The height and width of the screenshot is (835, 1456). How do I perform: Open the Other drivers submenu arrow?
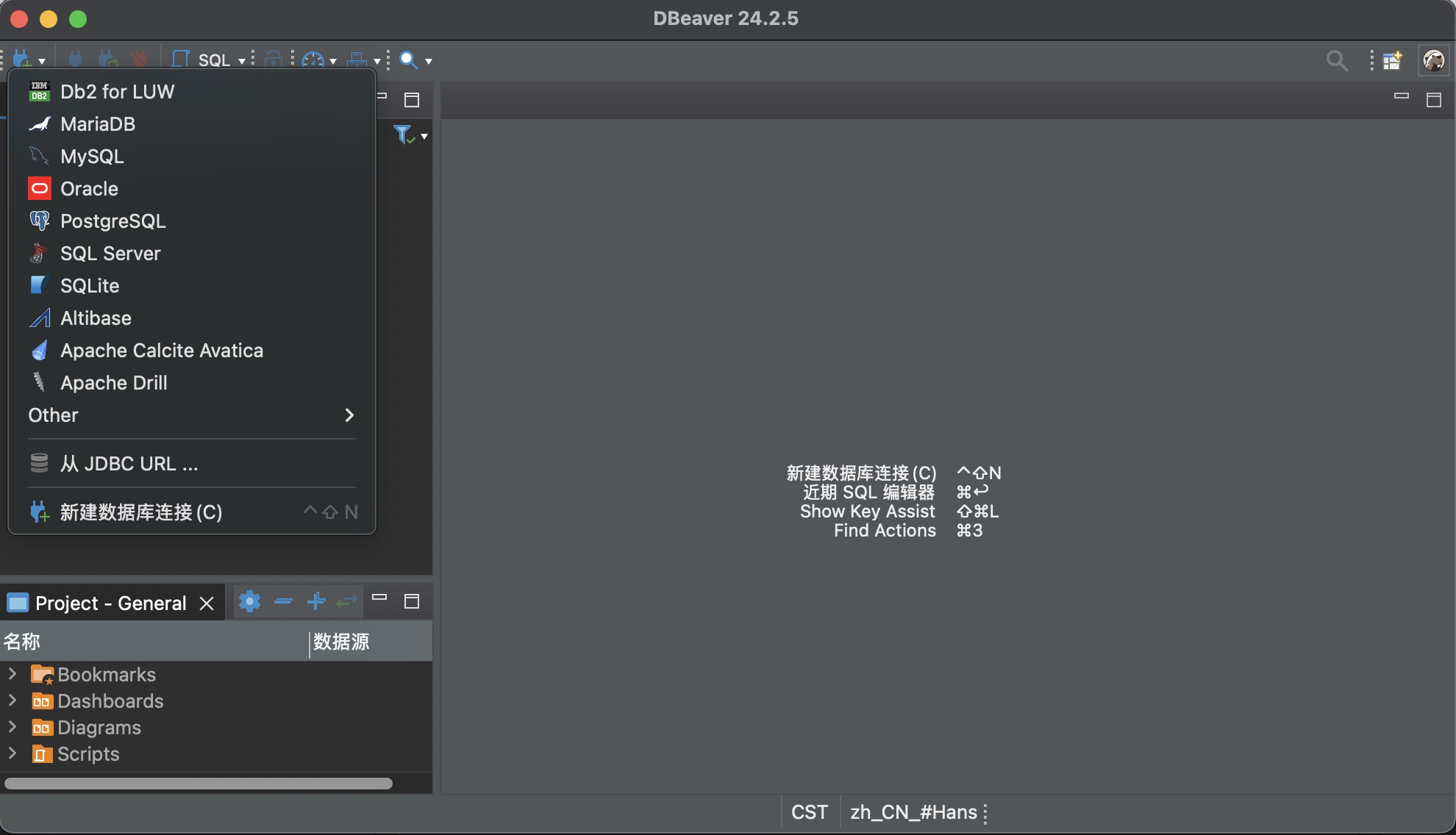tap(349, 415)
